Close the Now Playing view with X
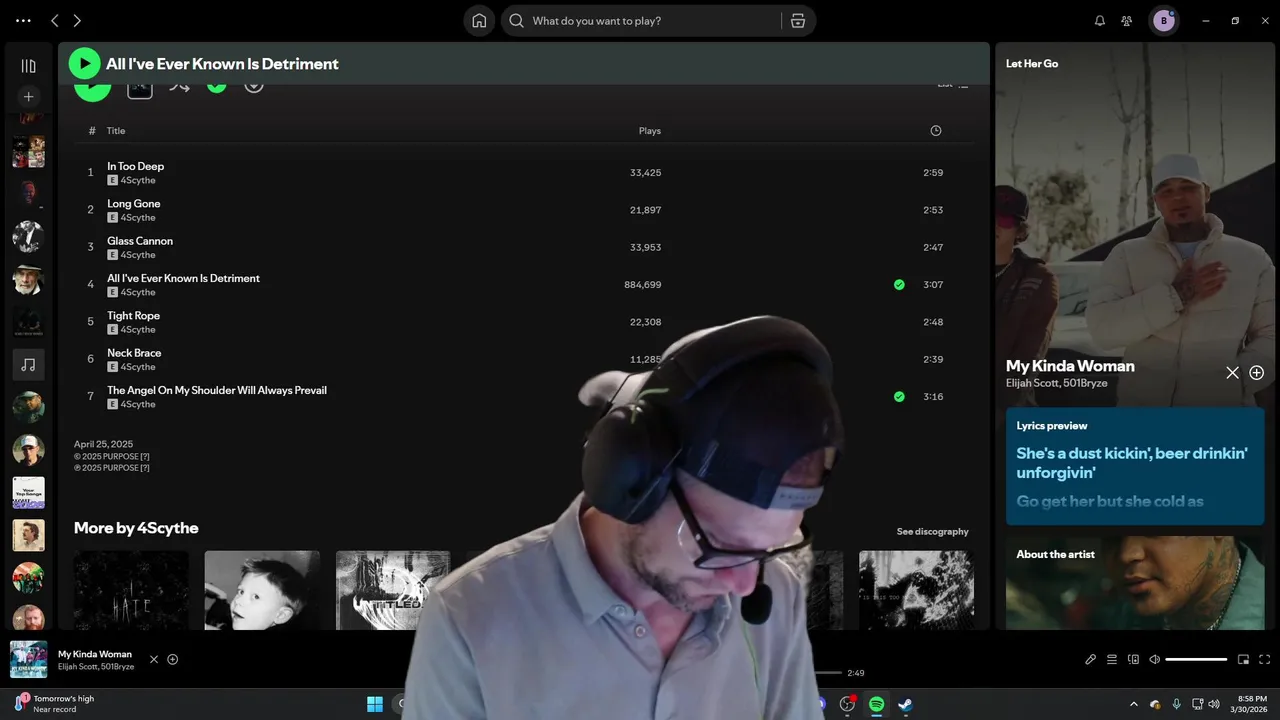The height and width of the screenshot is (720, 1280). tap(1232, 372)
